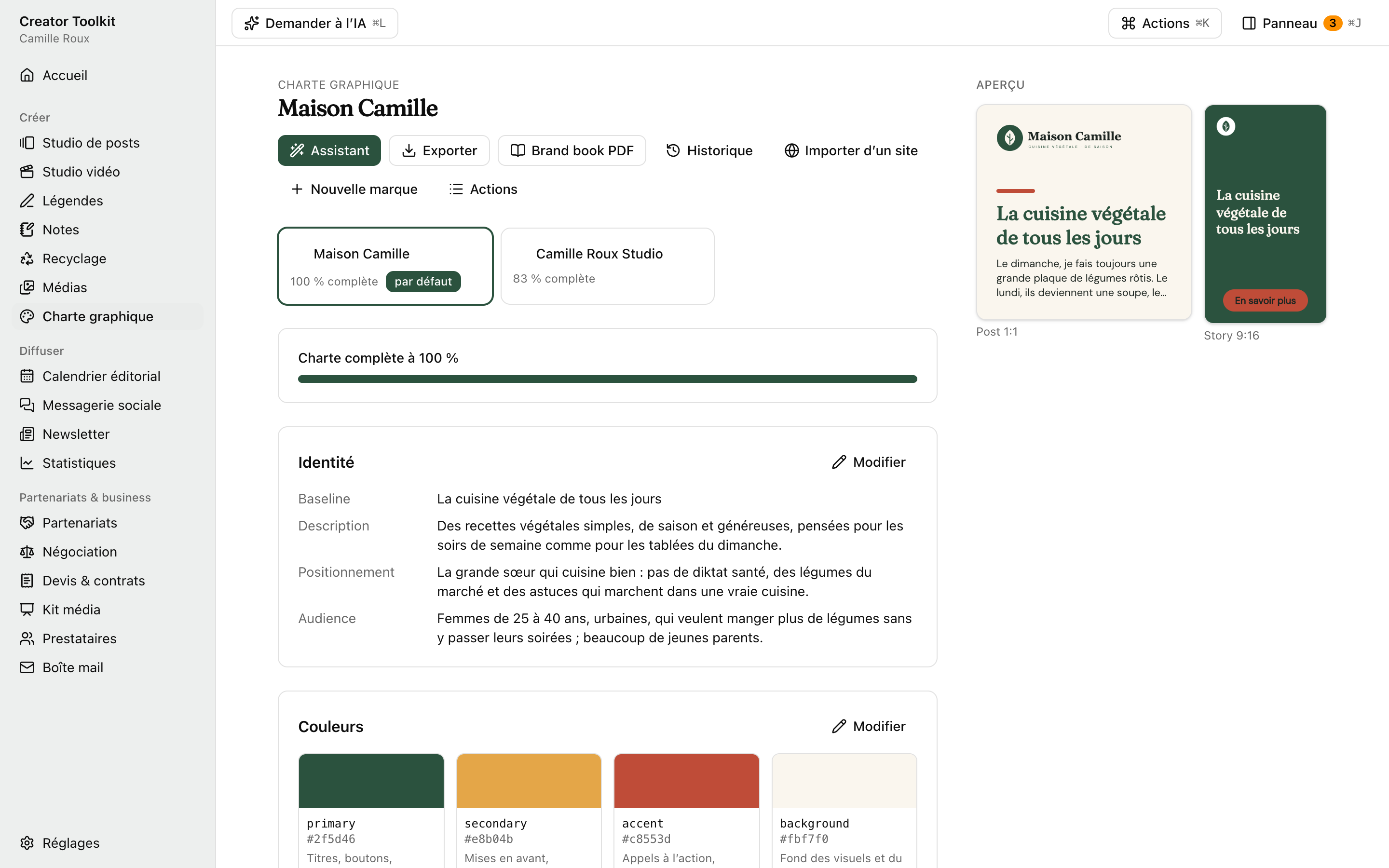Generate the Brand book PDF

572,150
